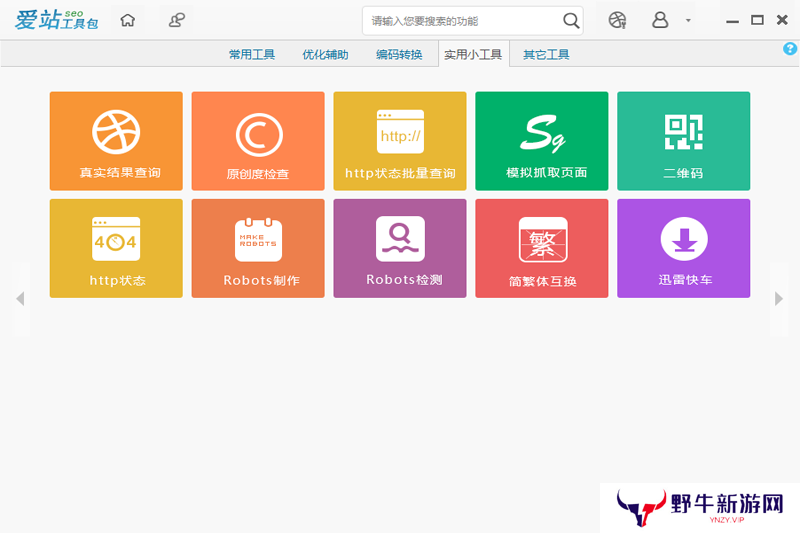Viewport: 800px width, 533px height.
Task: Switch to the 编码转换 tab
Action: pyautogui.click(x=399, y=55)
